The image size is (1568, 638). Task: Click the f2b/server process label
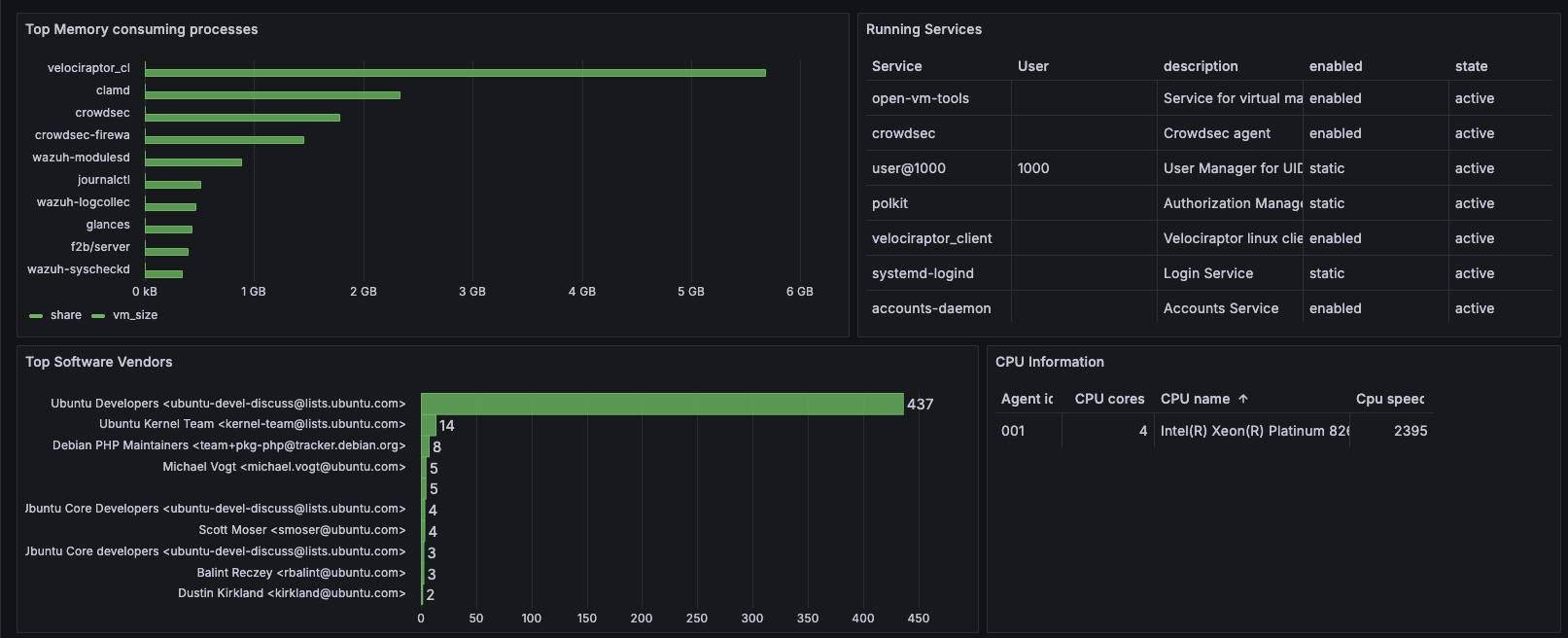tap(100, 247)
